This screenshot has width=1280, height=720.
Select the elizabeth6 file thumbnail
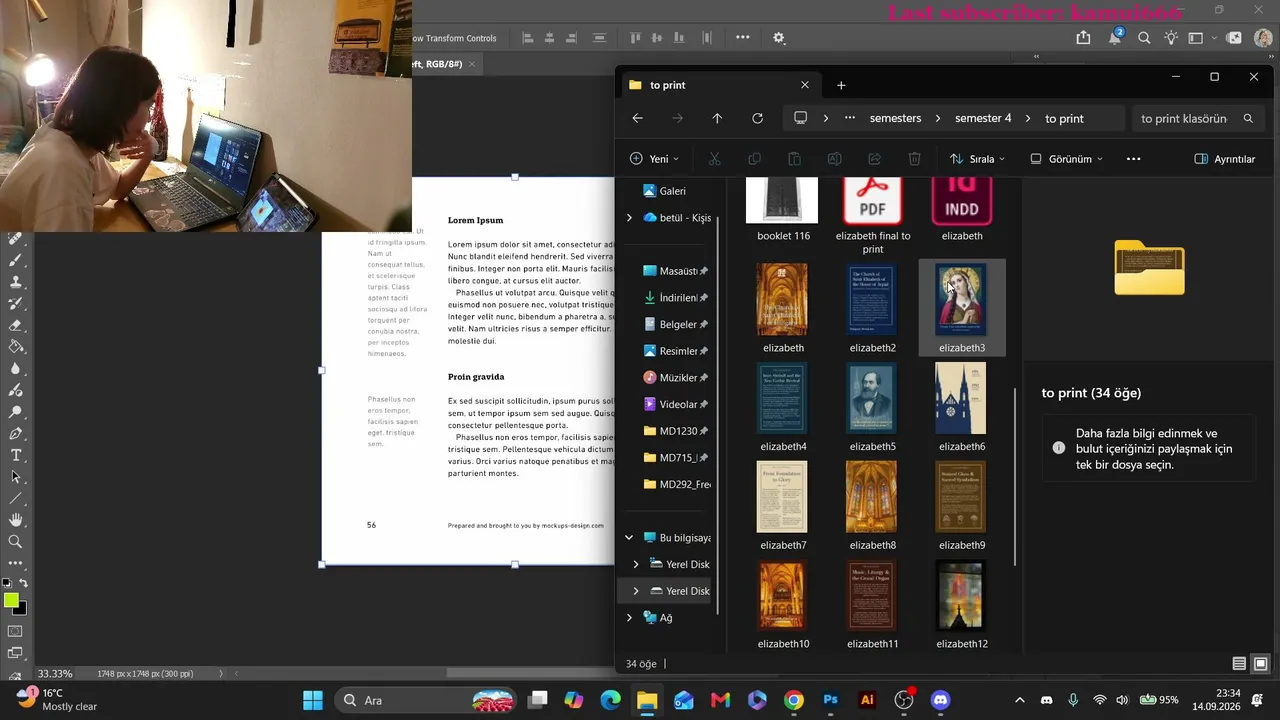961,408
